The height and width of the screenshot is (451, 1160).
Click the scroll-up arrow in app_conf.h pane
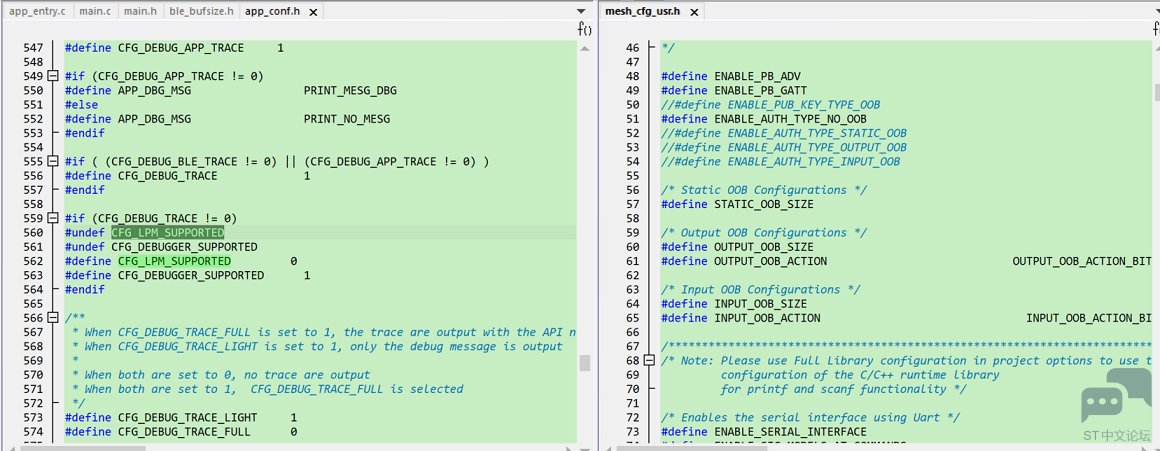[584, 48]
